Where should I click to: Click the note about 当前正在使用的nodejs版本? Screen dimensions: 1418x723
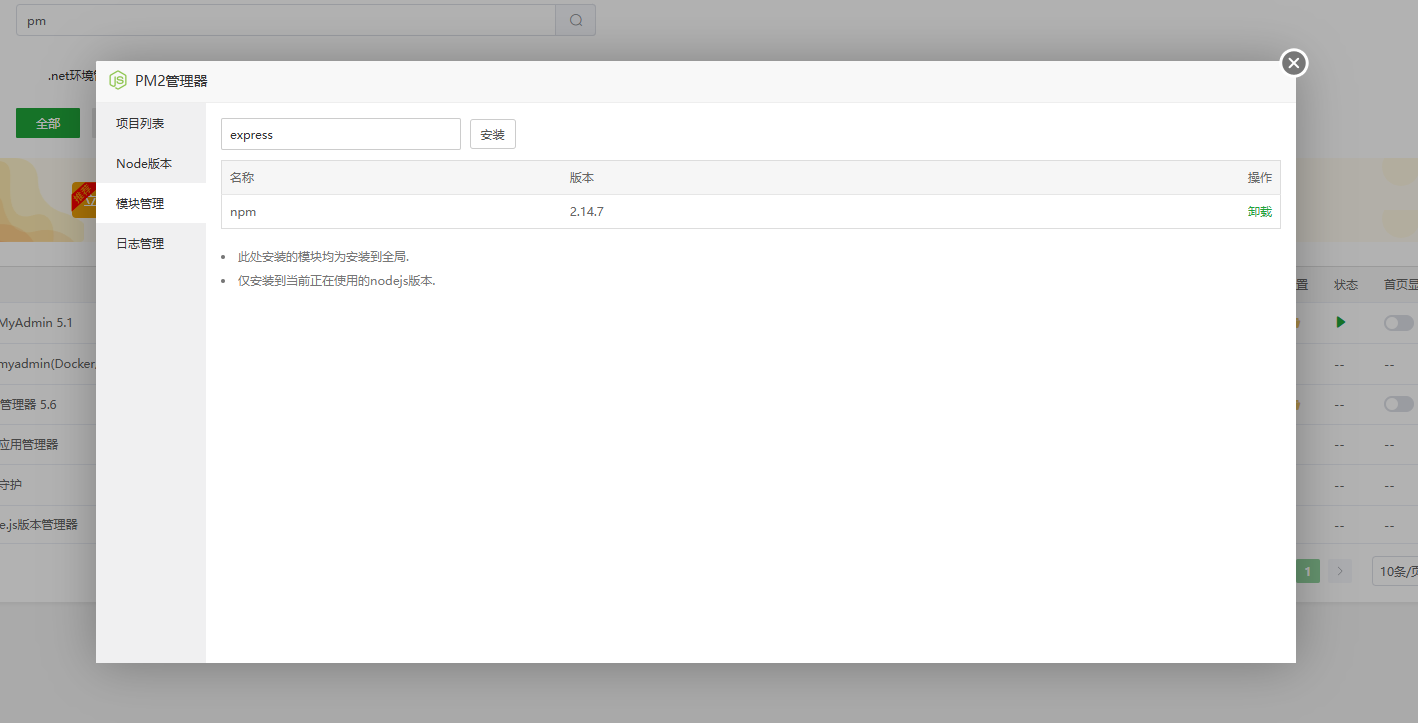337,281
